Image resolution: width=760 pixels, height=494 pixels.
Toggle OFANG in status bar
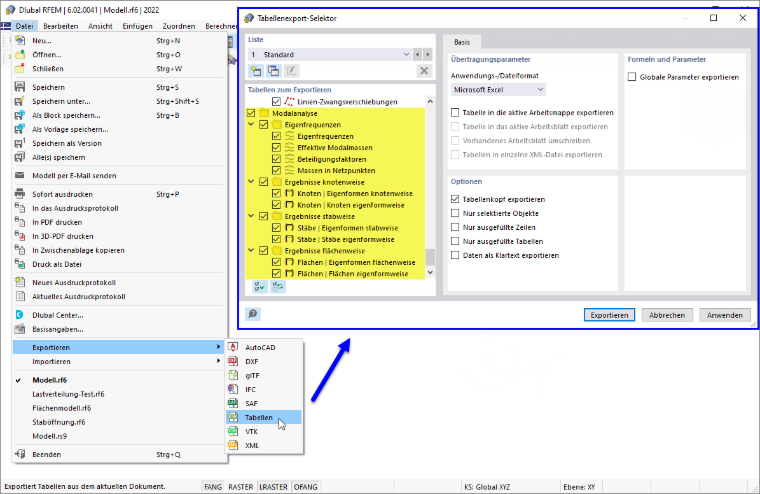[305, 487]
